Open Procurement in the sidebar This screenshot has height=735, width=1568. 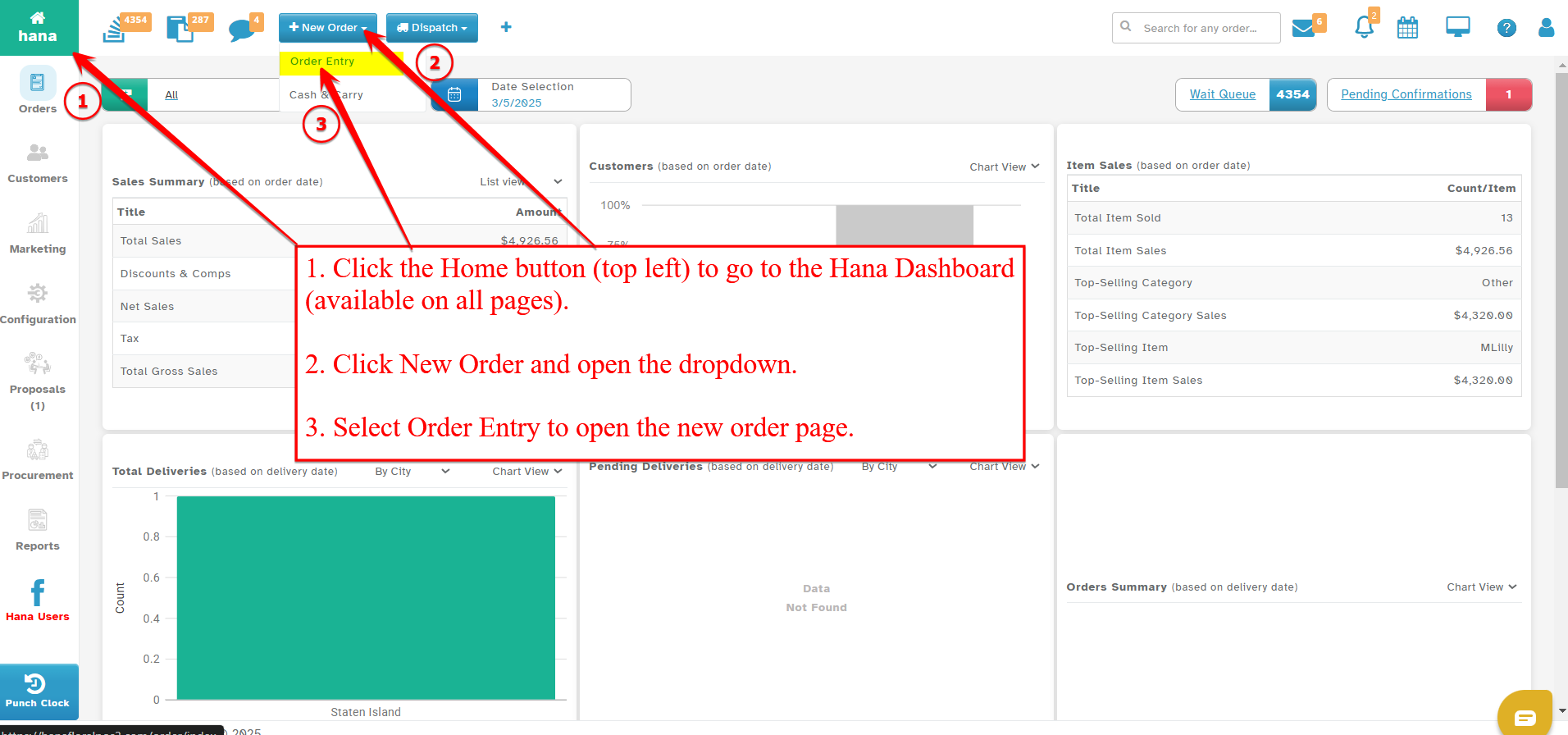click(38, 461)
